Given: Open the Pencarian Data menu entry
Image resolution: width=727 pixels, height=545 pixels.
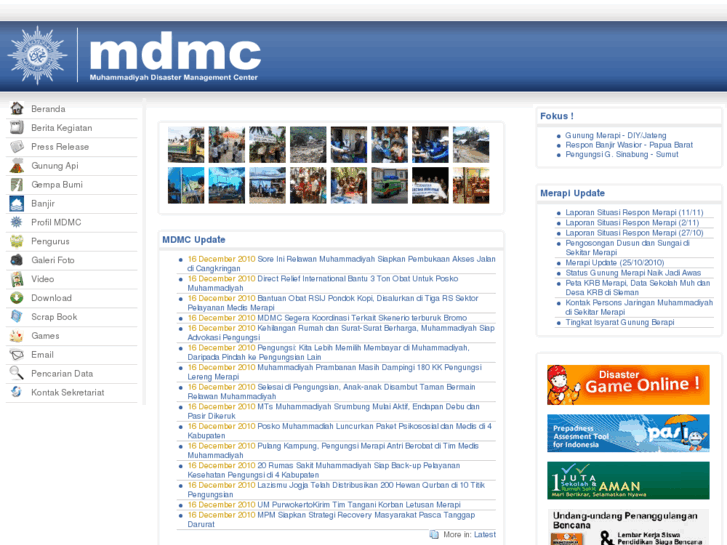Looking at the screenshot, I should click(x=62, y=374).
